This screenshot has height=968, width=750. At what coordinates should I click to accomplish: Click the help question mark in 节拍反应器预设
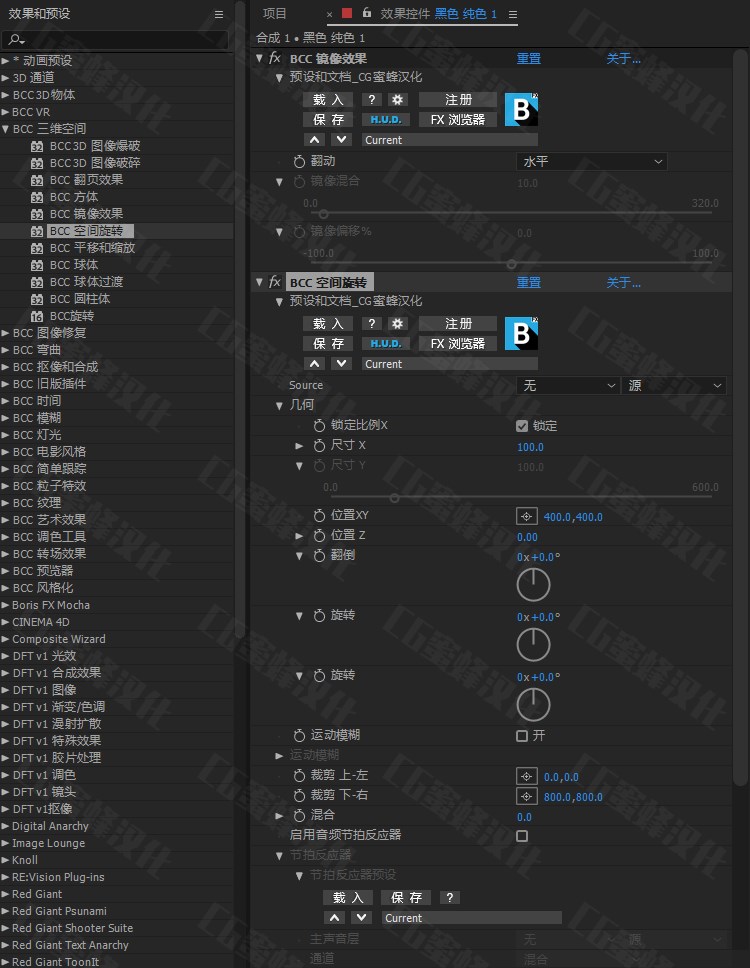[449, 898]
